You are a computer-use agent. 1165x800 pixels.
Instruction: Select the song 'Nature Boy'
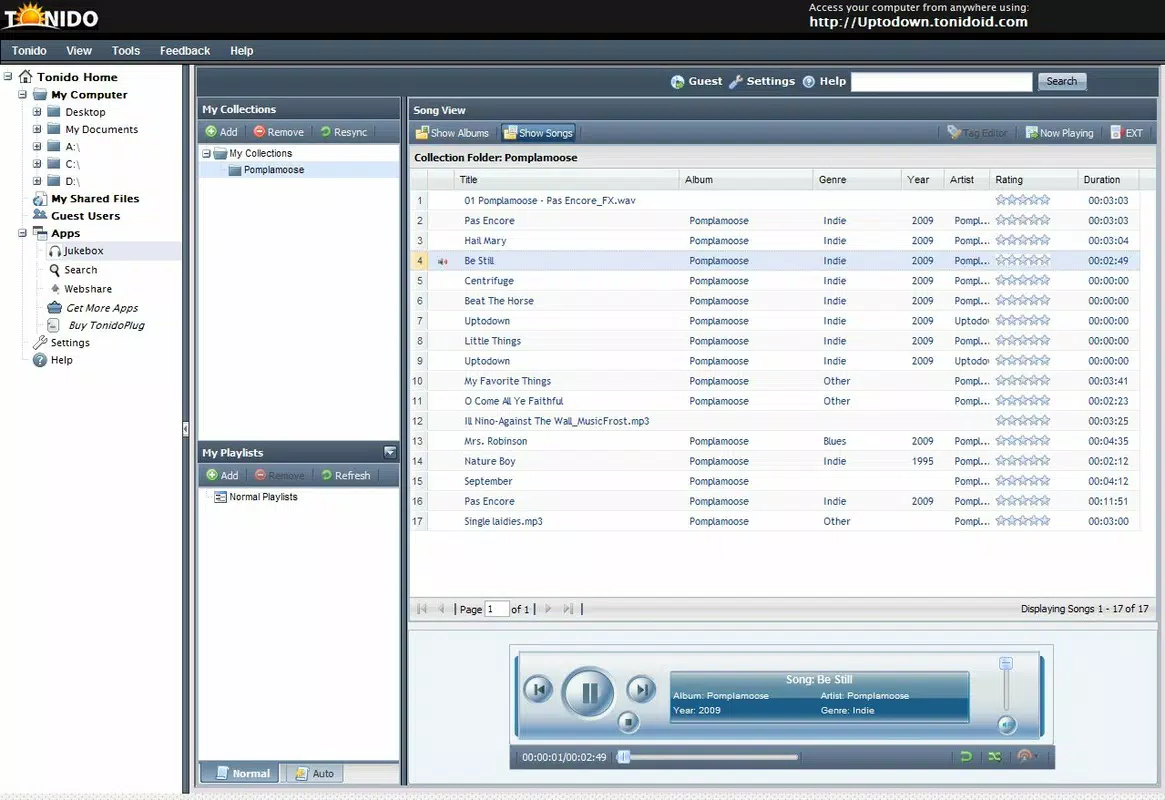[x=490, y=461]
